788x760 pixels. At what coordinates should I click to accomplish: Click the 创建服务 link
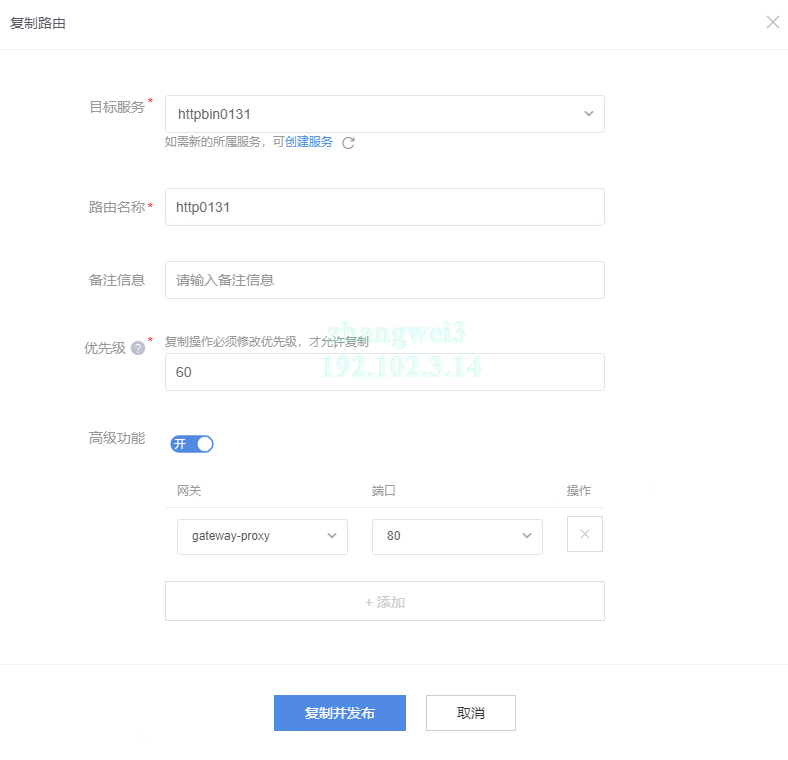click(x=309, y=142)
